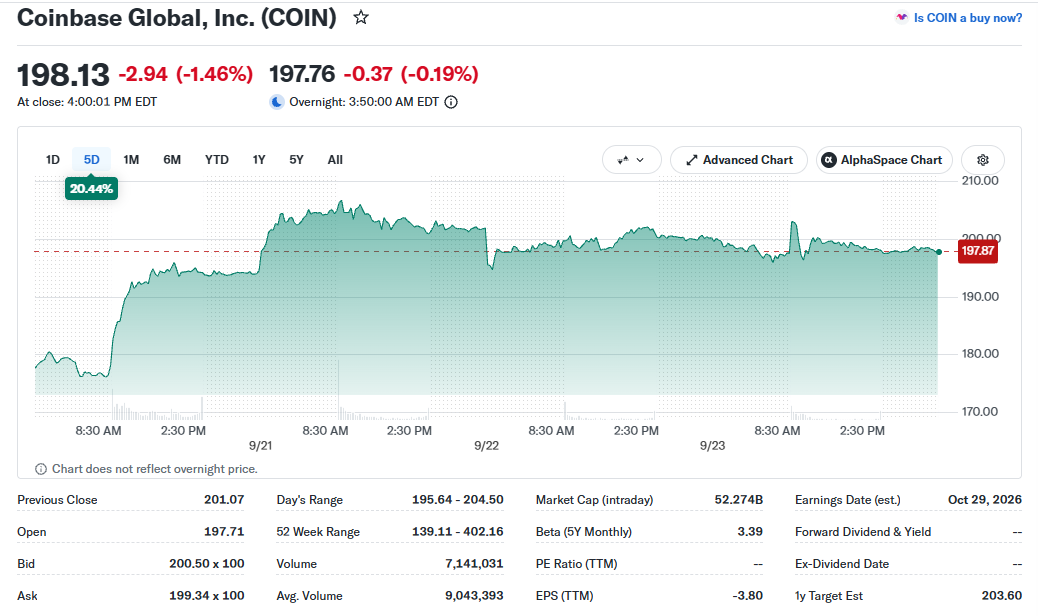This screenshot has width=1038, height=616.
Task: Click the closing price 198.13
Action: coord(63,75)
